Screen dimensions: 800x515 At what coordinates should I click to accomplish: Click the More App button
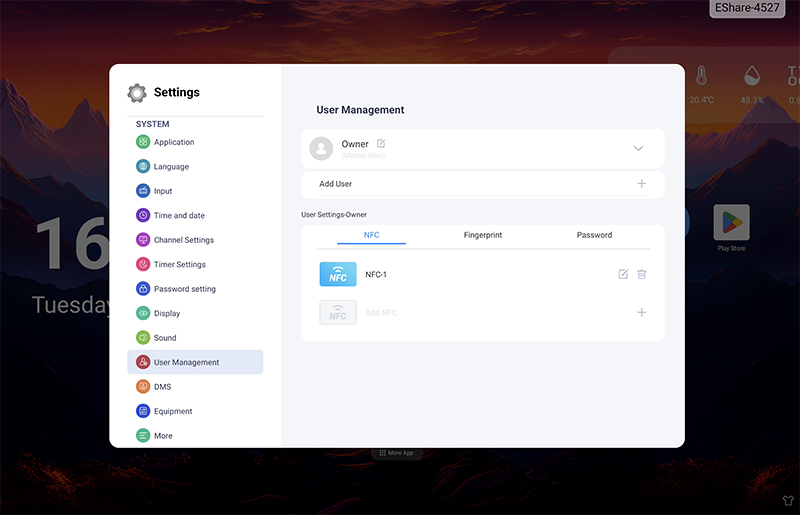396,453
